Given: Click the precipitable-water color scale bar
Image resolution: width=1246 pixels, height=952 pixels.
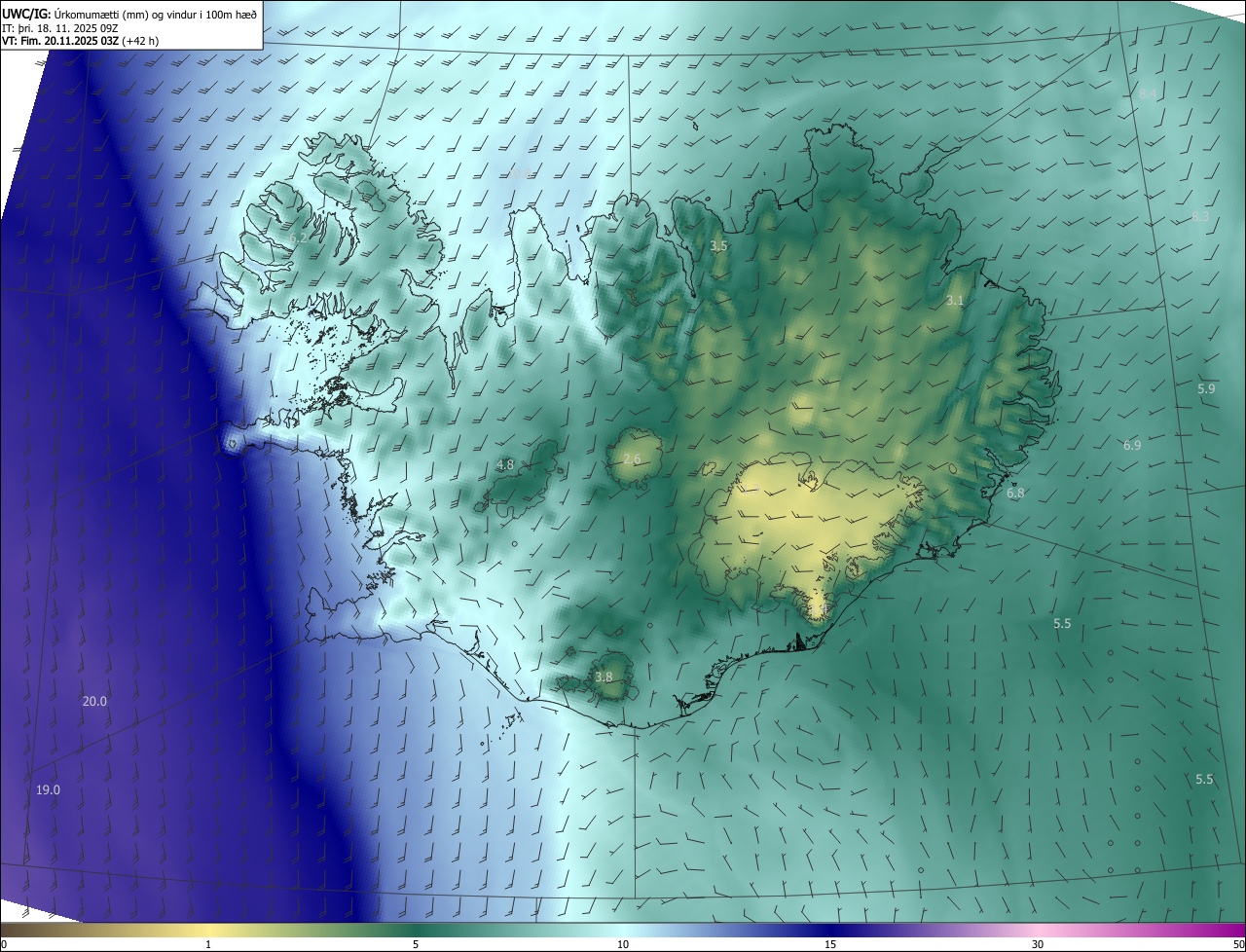Looking at the screenshot, I should click(623, 930).
